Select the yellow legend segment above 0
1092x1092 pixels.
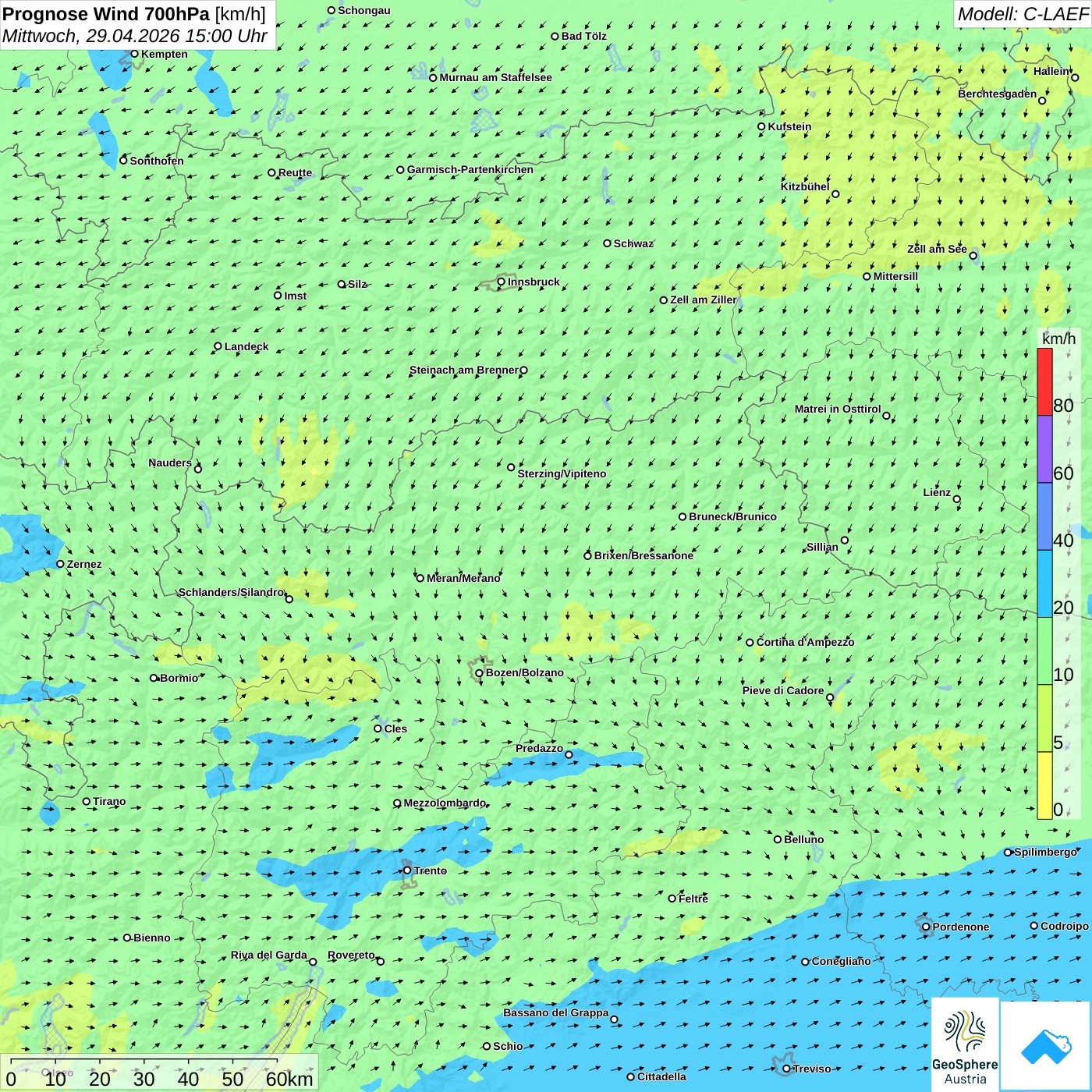click(x=1044, y=785)
